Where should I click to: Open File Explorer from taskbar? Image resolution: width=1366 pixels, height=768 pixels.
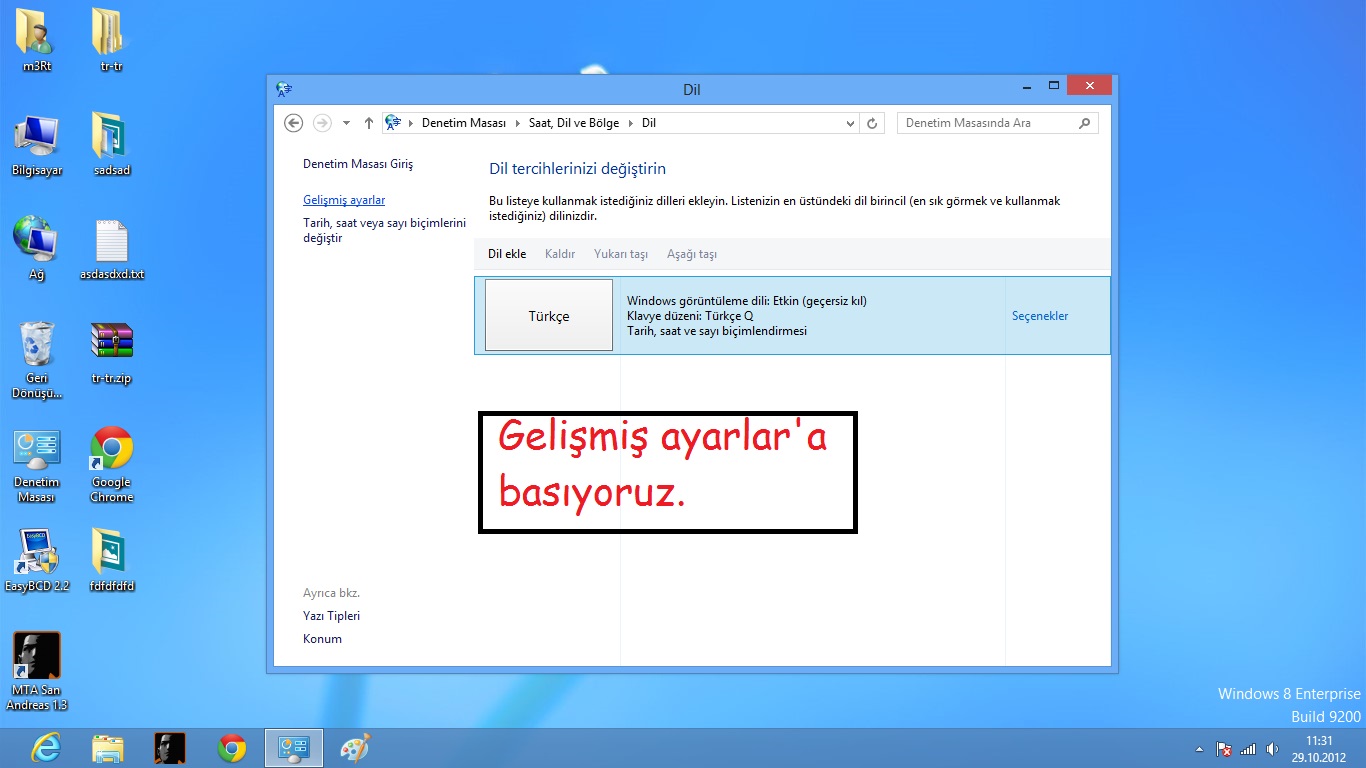(x=108, y=748)
